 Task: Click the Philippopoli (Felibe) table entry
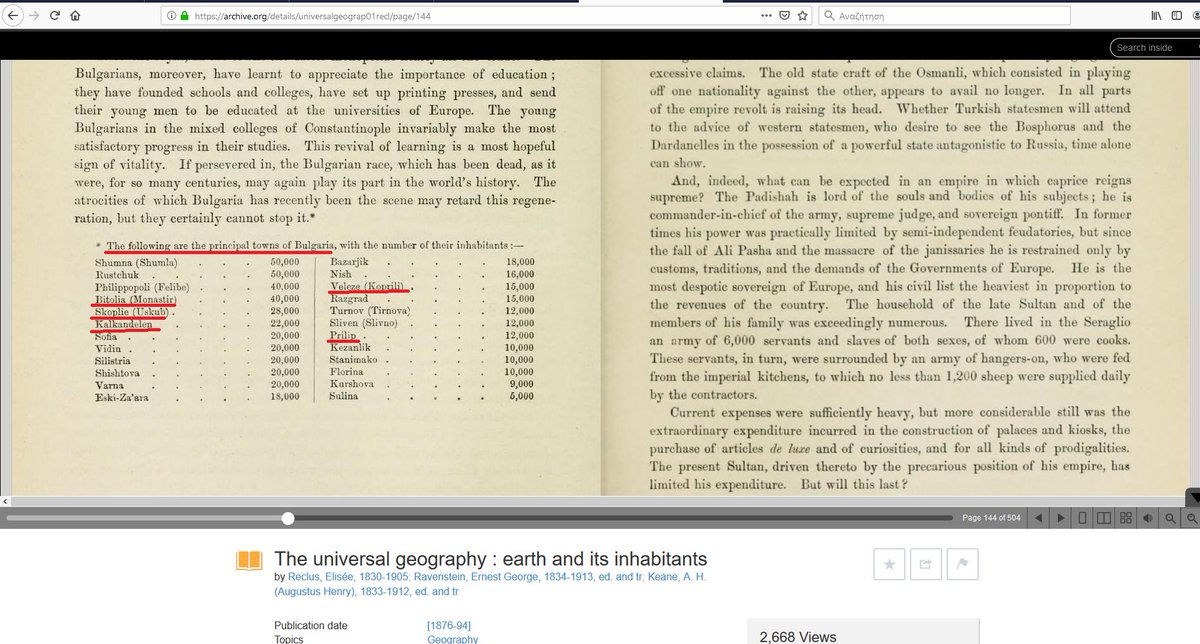(144, 287)
